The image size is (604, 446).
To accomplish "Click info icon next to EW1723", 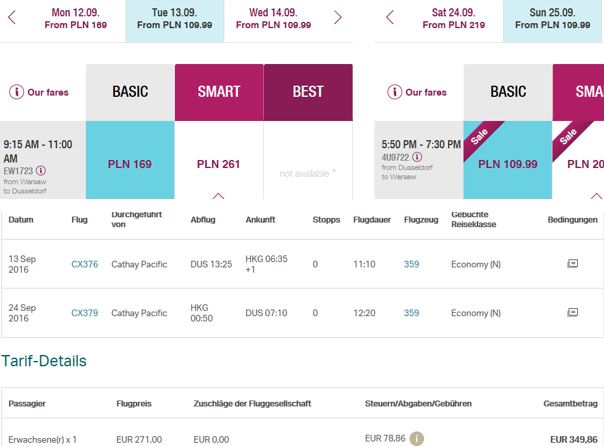I will [x=41, y=170].
